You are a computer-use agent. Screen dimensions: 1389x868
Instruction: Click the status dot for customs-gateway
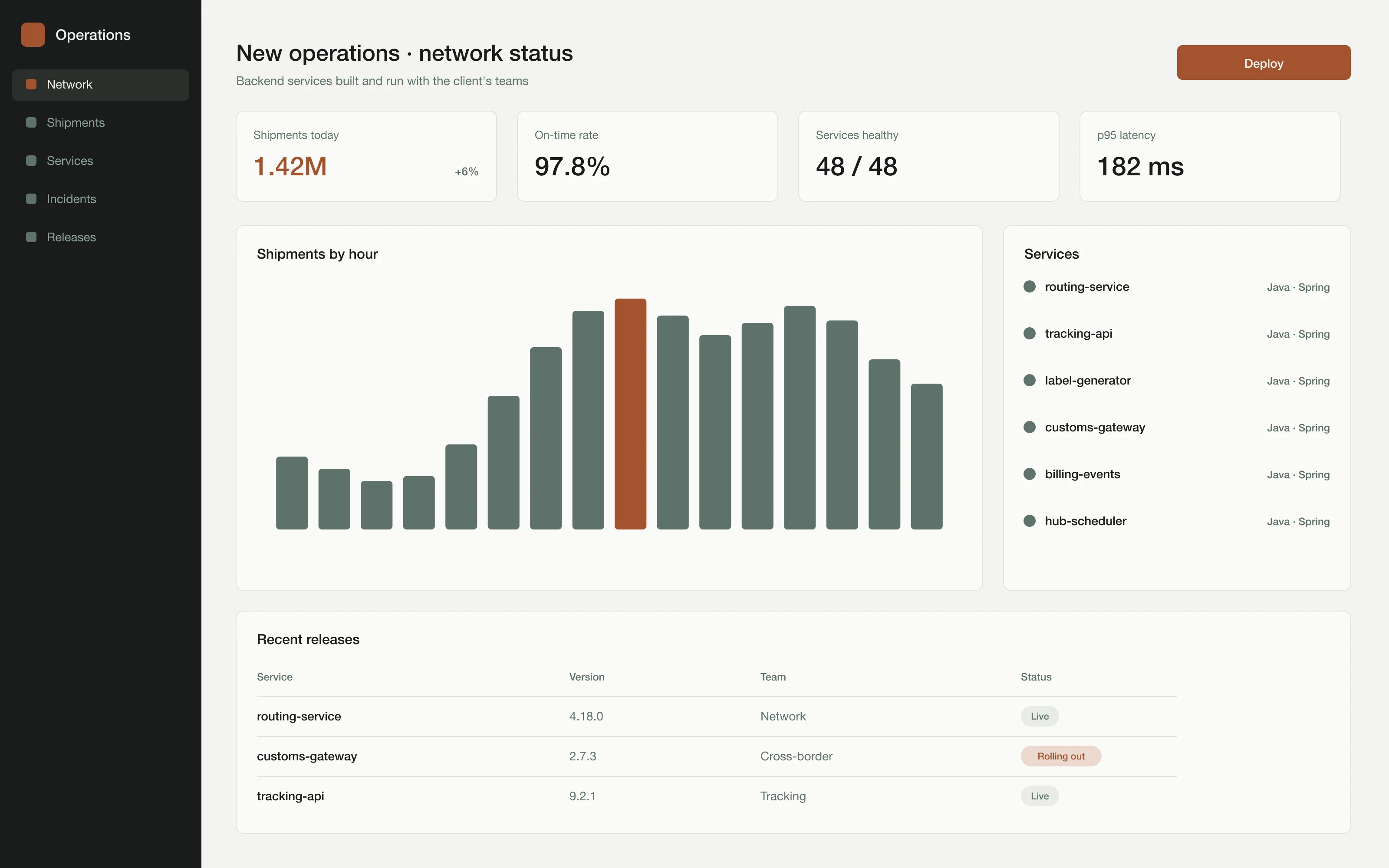[x=1030, y=427]
